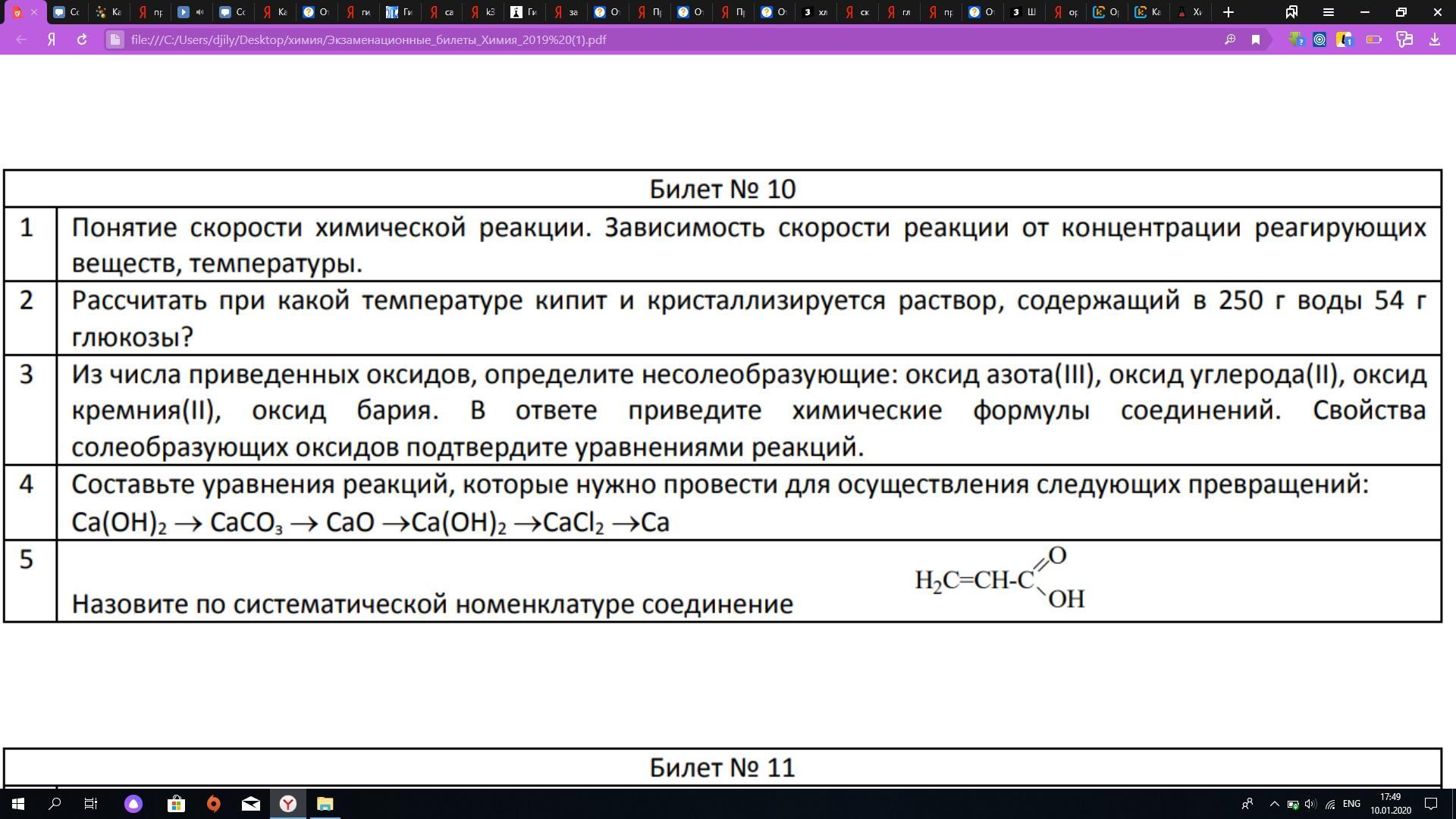Click the Yandex home Я button
Screen dimensions: 1456x819
[52, 39]
